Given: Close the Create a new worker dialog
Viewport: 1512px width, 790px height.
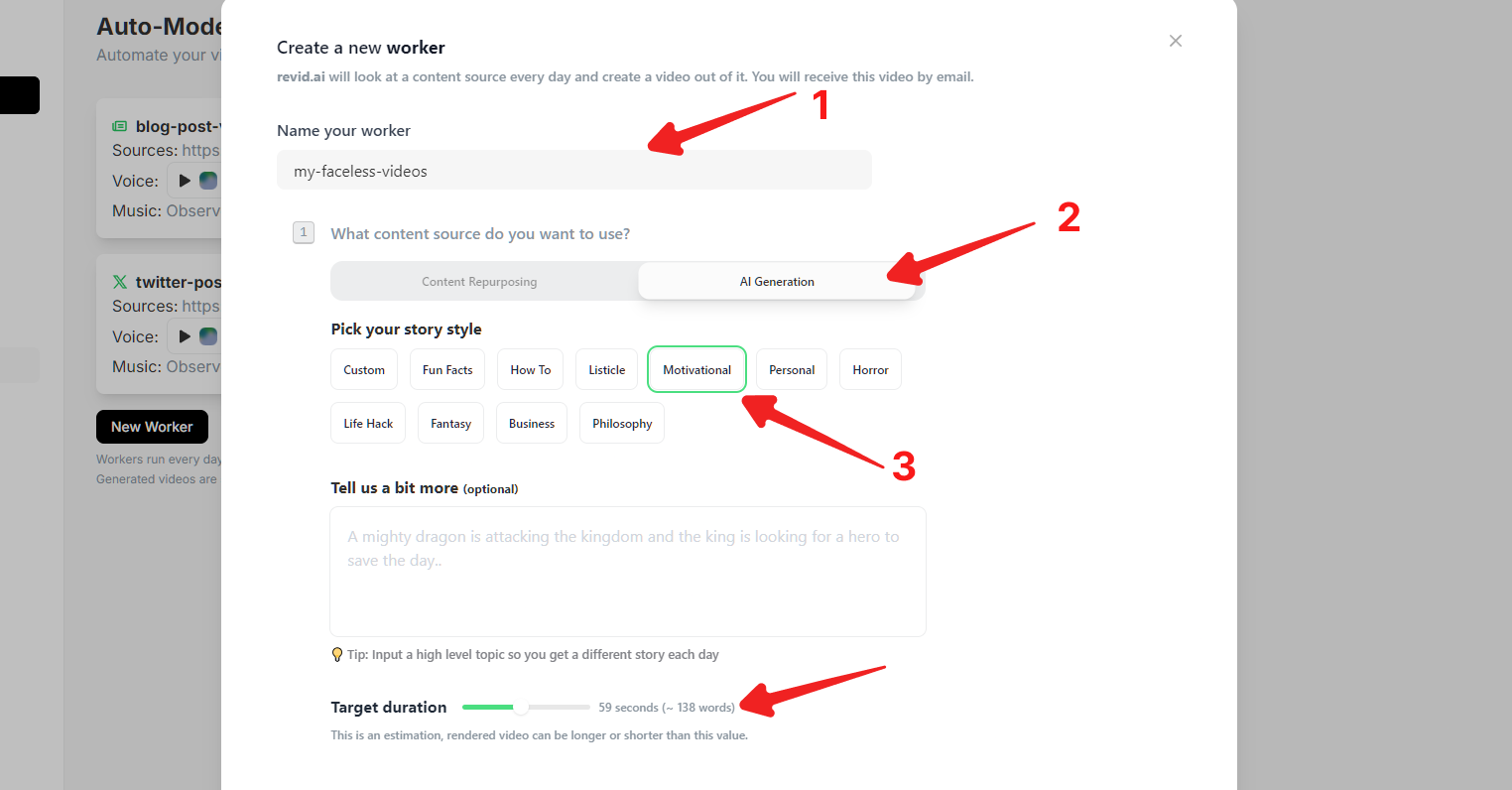Looking at the screenshot, I should coord(1176,41).
